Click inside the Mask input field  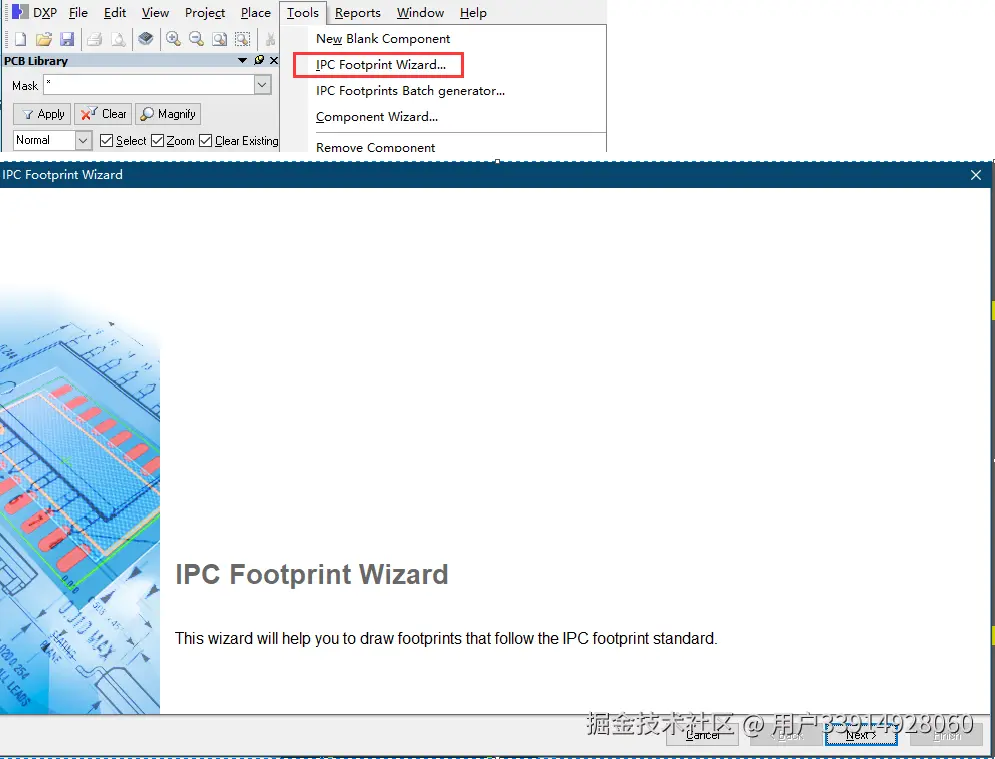click(149, 85)
